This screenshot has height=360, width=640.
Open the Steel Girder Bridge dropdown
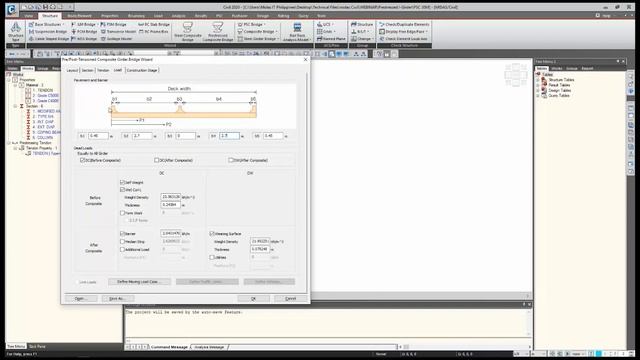pos(258,39)
